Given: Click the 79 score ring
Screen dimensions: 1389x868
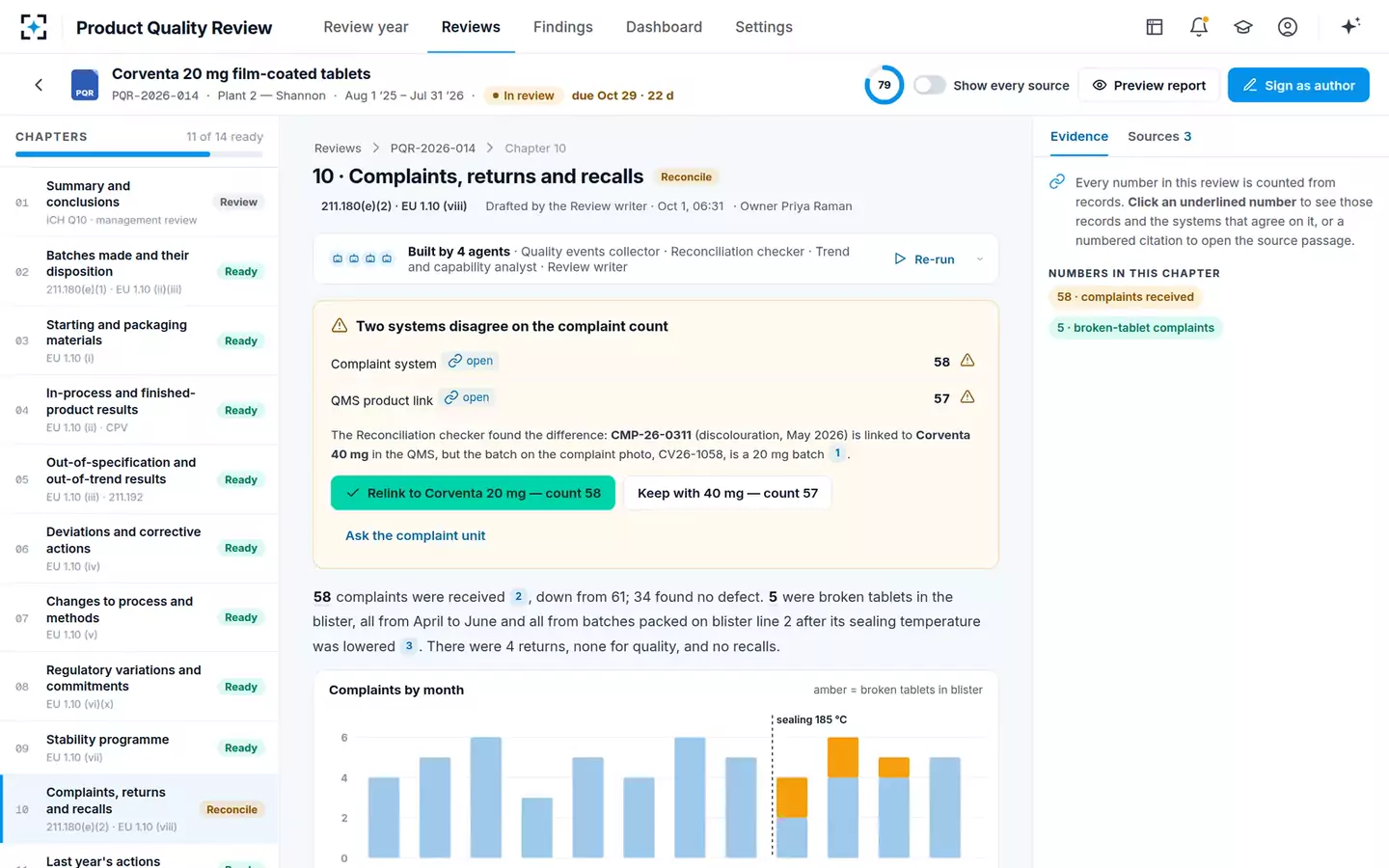Looking at the screenshot, I should (x=884, y=85).
